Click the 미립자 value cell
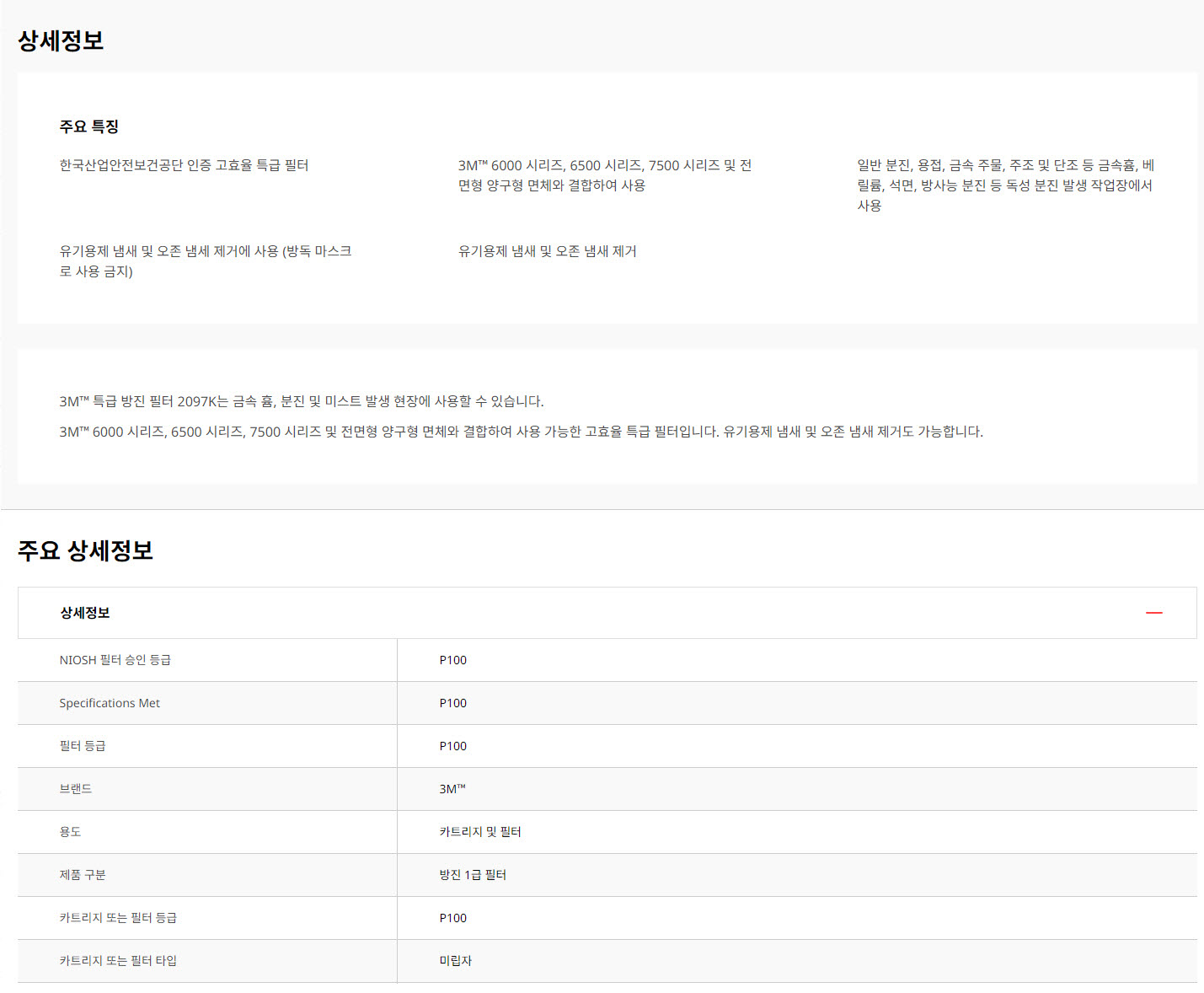Viewport: 1204px width, 993px height. (797, 961)
